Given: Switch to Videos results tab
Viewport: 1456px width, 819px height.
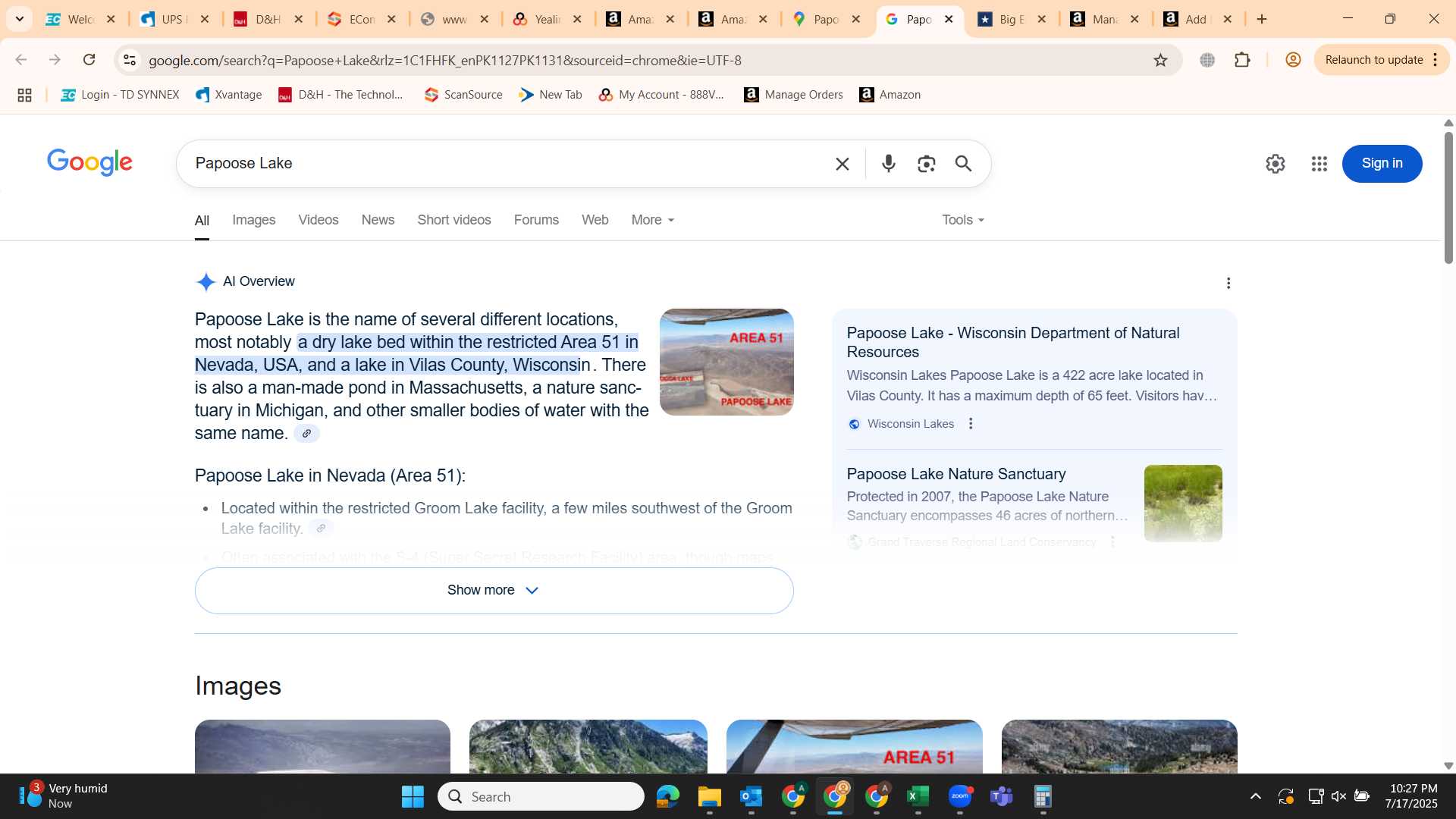Looking at the screenshot, I should pyautogui.click(x=318, y=220).
